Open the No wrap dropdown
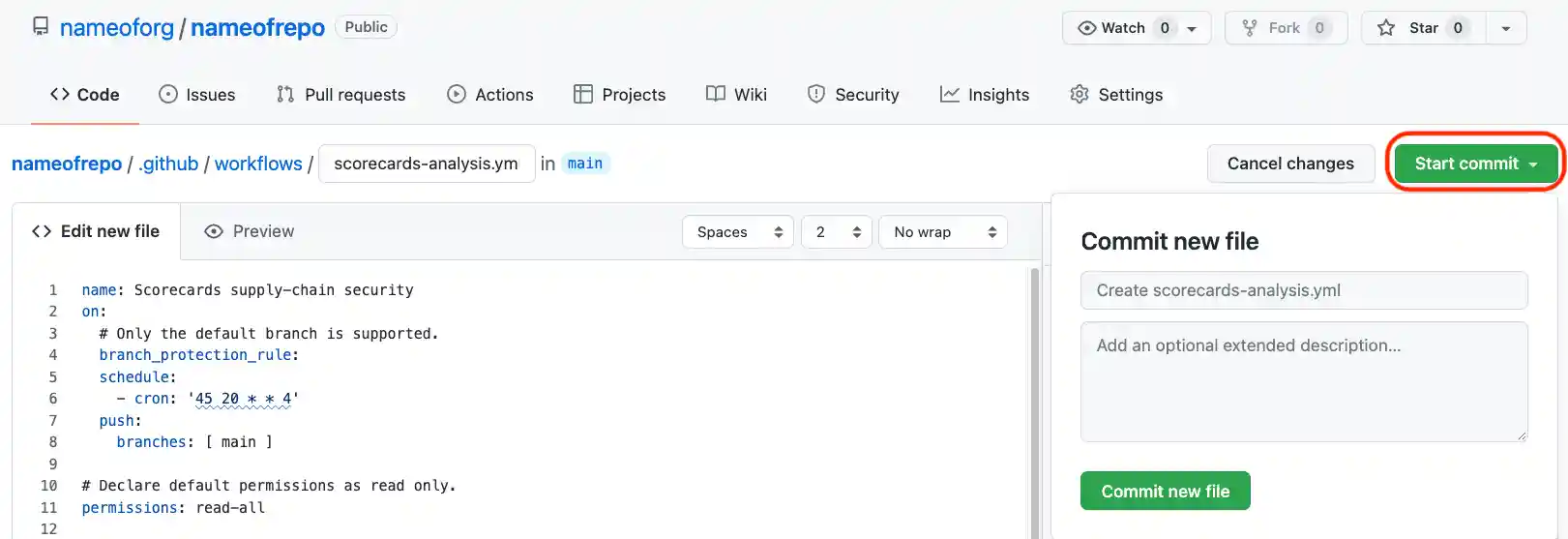Image resolution: width=1568 pixels, height=539 pixels. click(x=943, y=232)
